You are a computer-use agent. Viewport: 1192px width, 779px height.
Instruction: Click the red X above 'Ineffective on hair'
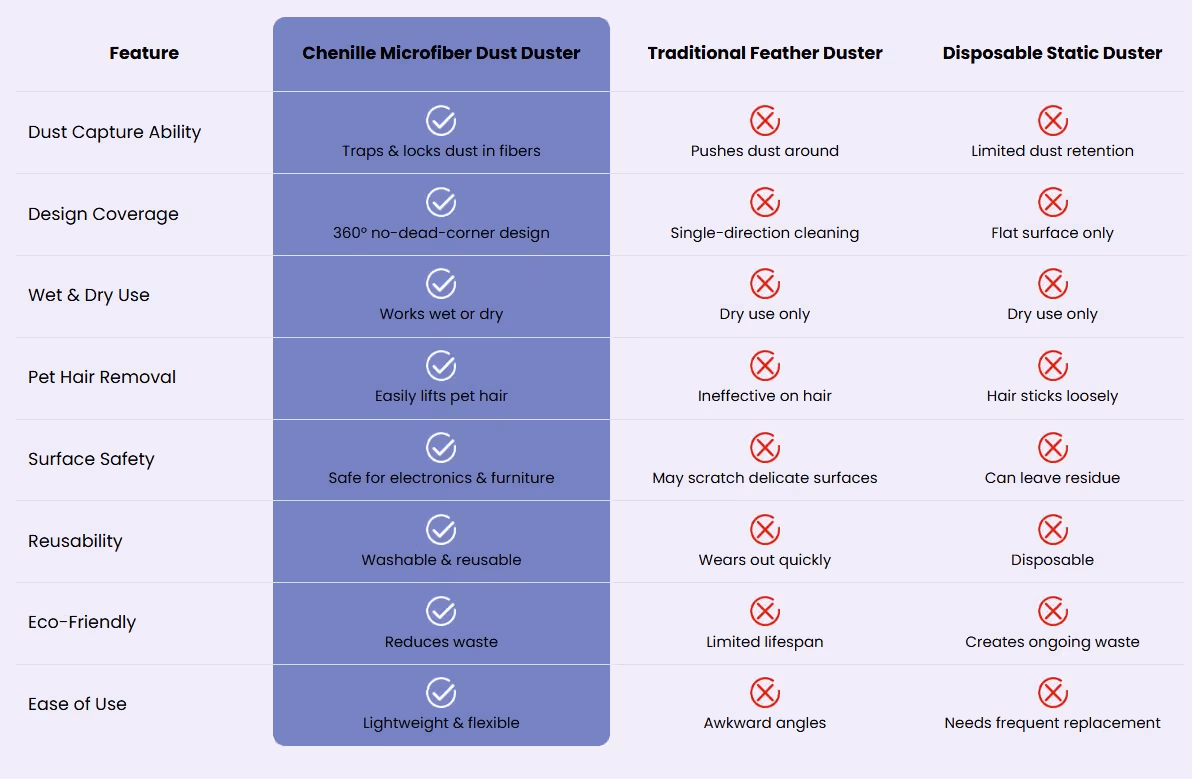coord(765,366)
